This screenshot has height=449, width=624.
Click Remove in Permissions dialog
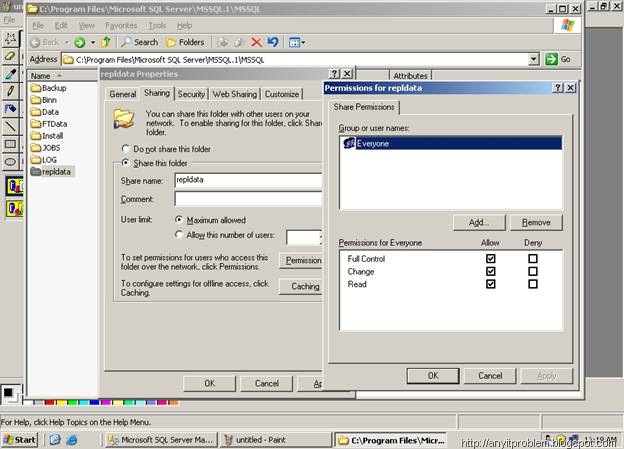[x=536, y=222]
